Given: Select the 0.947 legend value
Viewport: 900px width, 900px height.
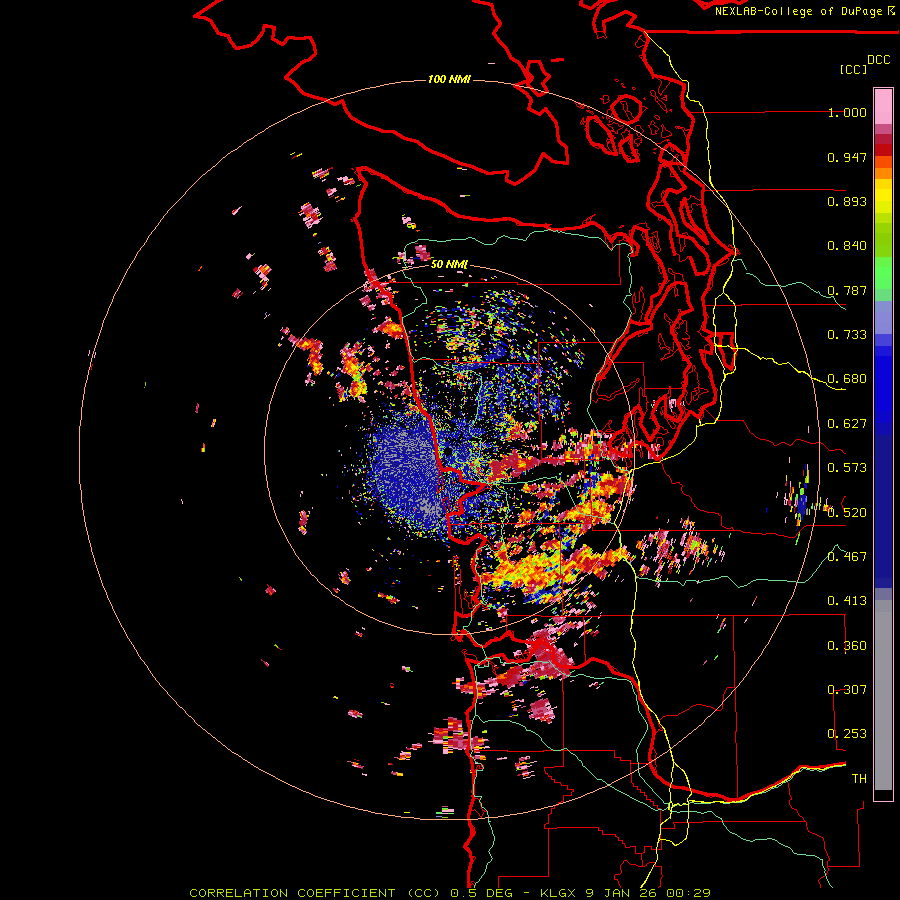Looking at the screenshot, I should click(847, 157).
